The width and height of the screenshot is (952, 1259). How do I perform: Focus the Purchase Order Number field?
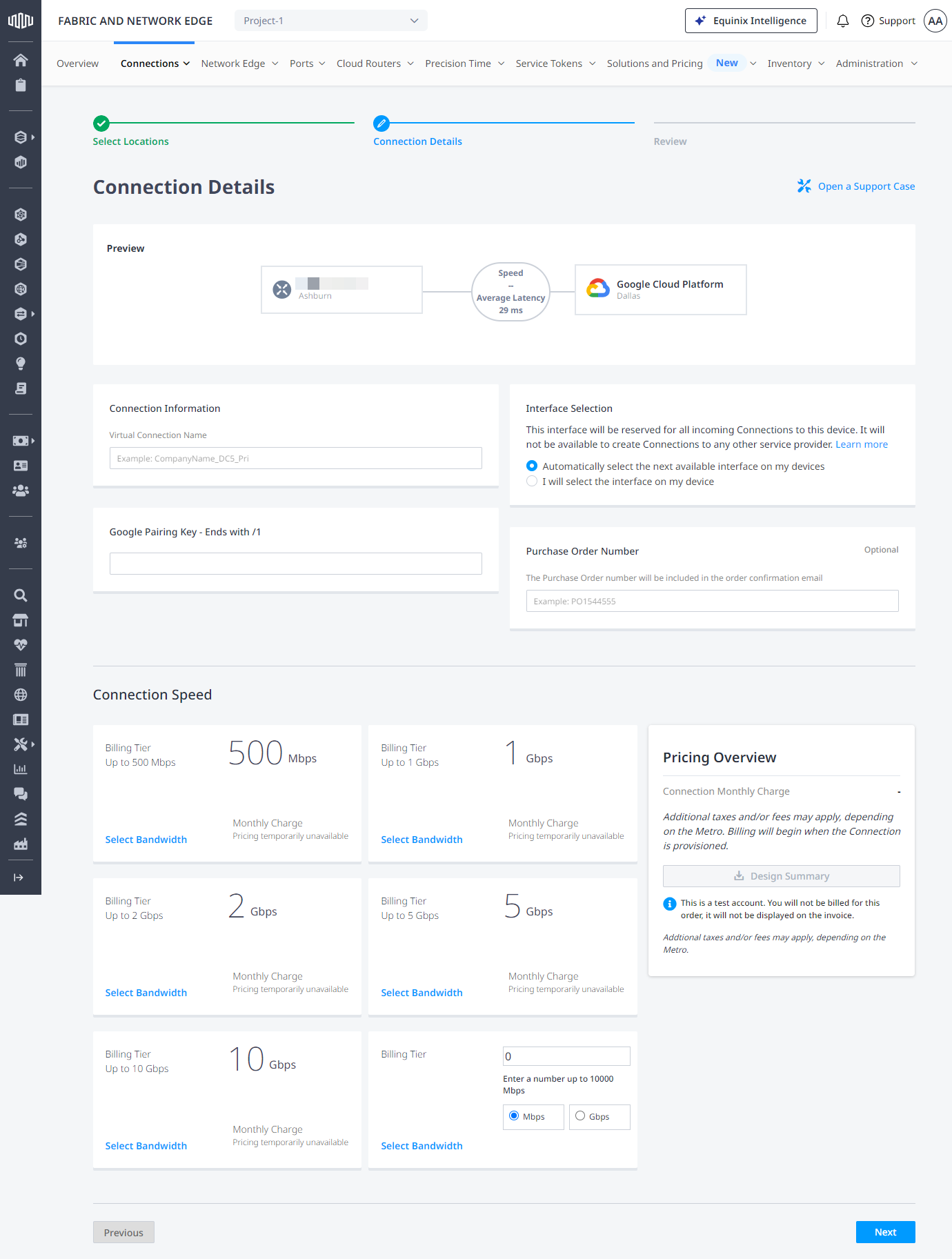point(712,601)
